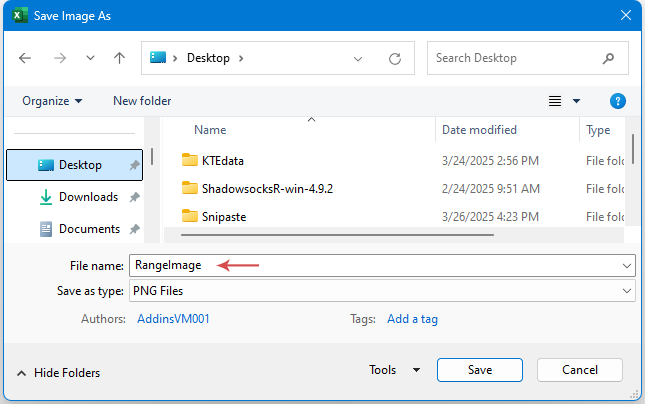Navigate up one folder level
This screenshot has width=645, height=404.
(x=120, y=58)
